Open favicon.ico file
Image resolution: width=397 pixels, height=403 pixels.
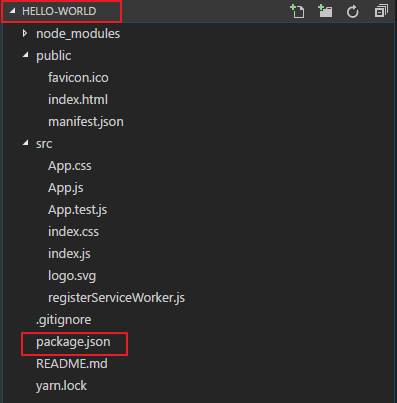[78, 78]
